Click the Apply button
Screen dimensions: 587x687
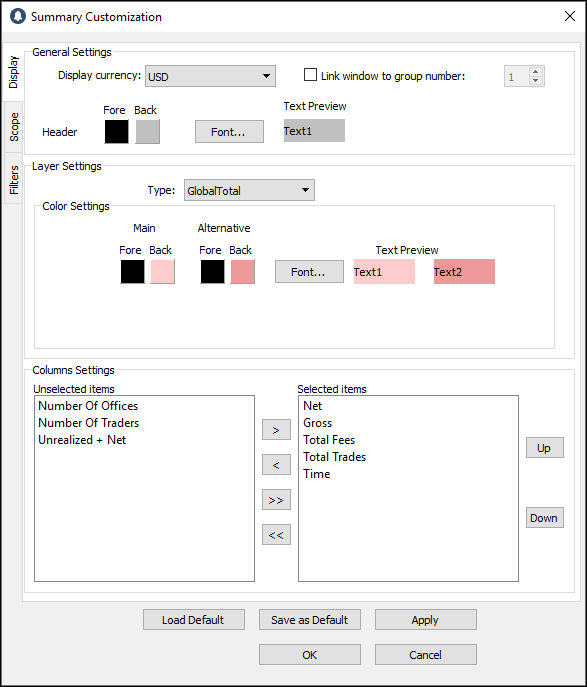coord(425,620)
